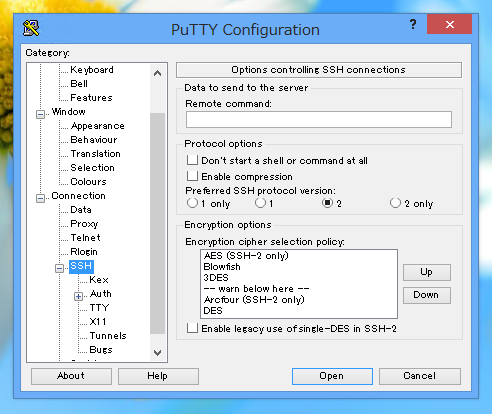
Task: Enable legacy use of single-DES in SSH-2
Action: click(192, 328)
